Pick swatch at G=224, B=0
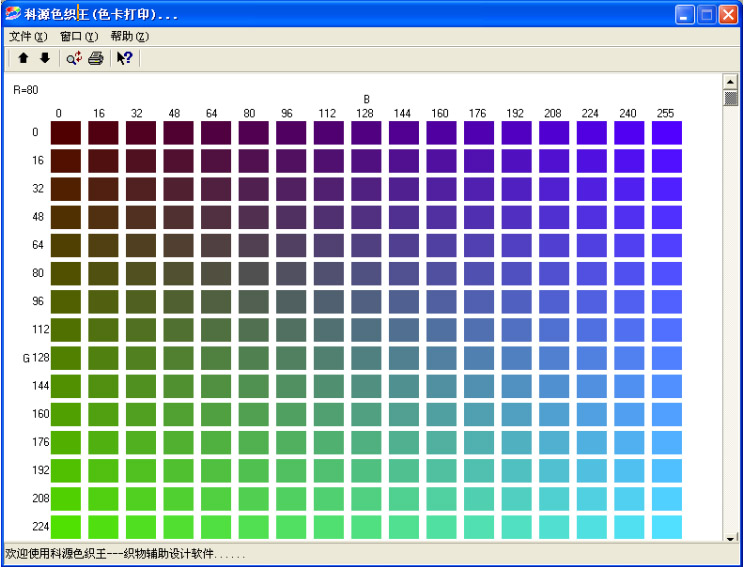The width and height of the screenshot is (744, 567). (66, 527)
